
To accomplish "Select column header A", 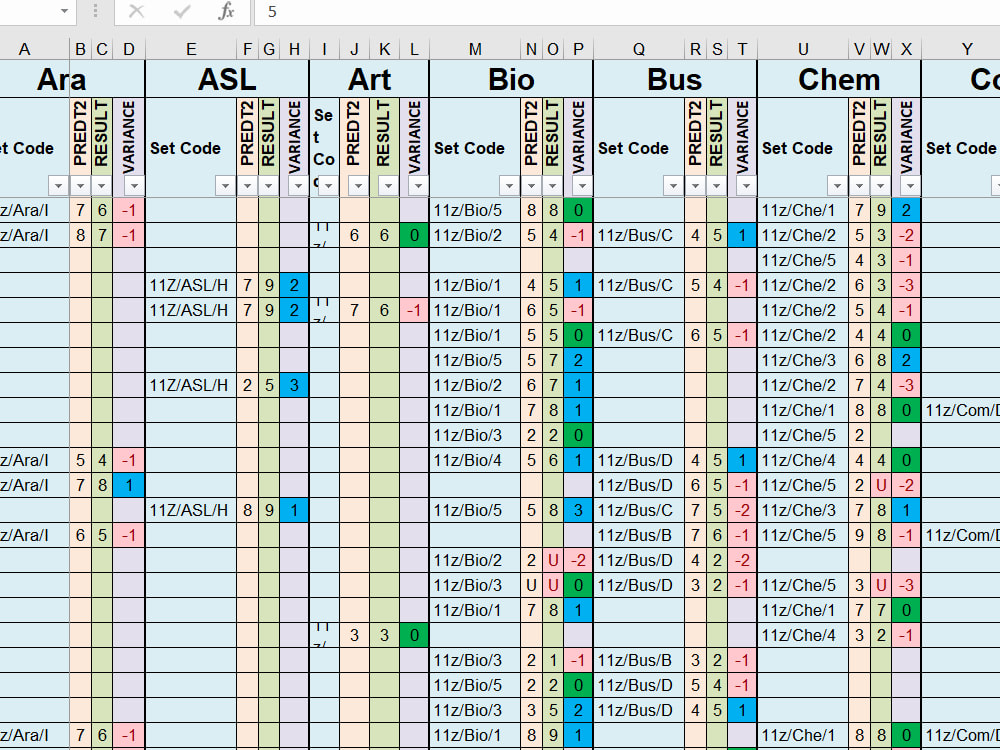I will click(34, 49).
